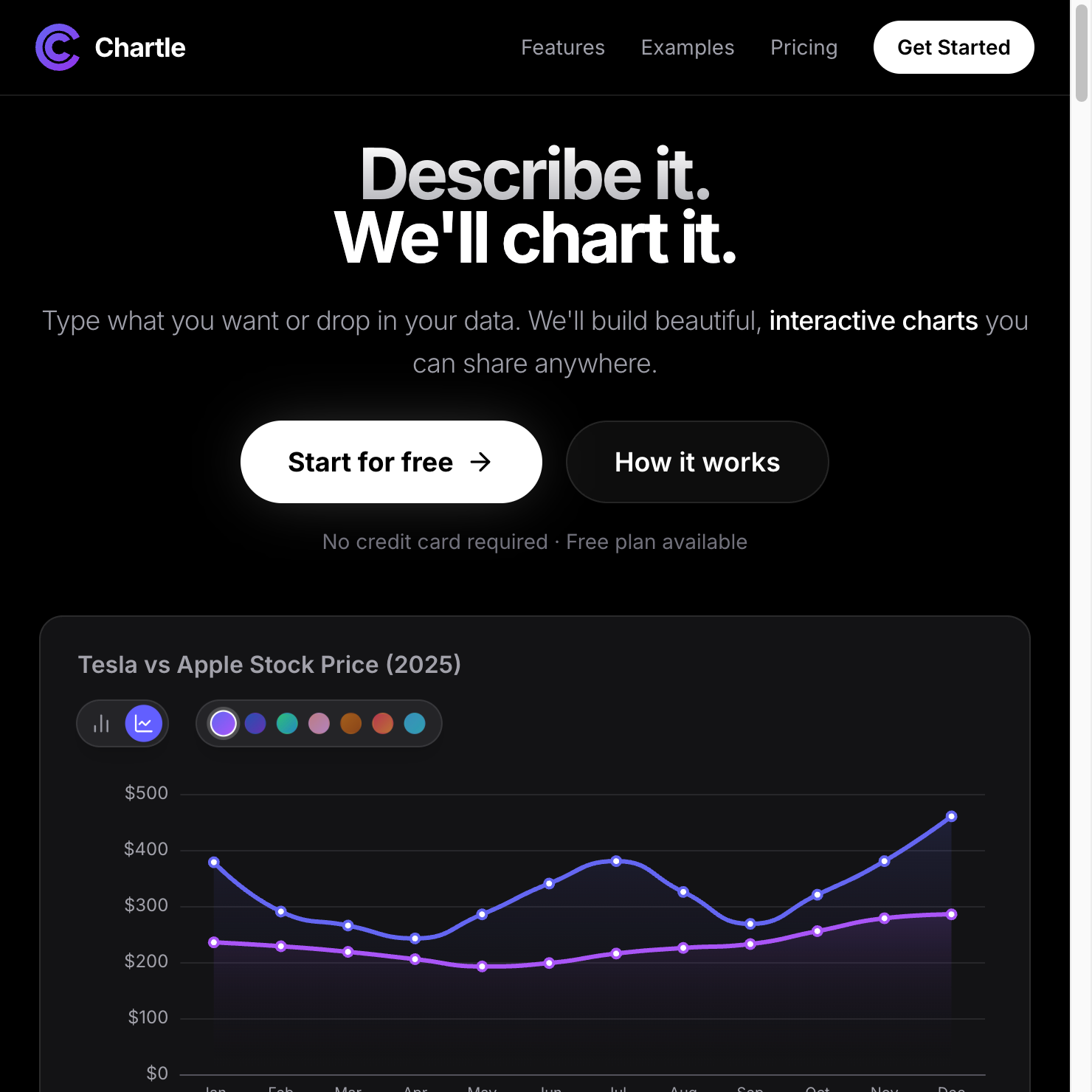Select the cyan color swatch

tap(415, 723)
